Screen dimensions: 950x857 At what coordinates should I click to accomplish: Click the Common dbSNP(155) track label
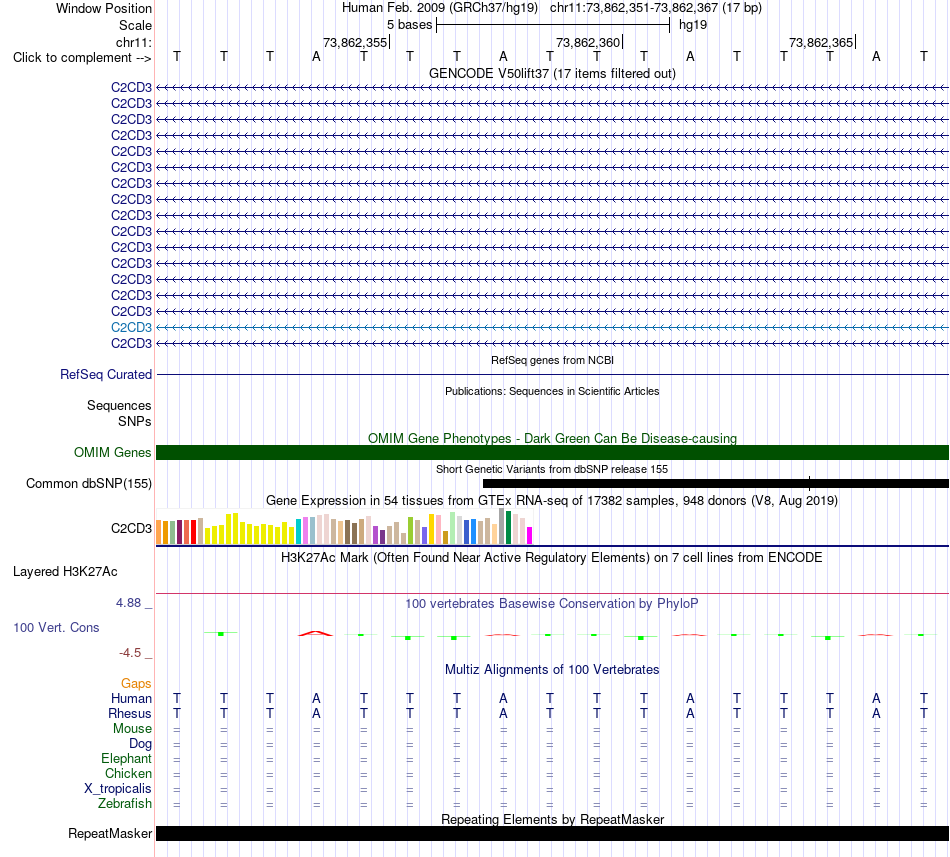[x=88, y=483]
